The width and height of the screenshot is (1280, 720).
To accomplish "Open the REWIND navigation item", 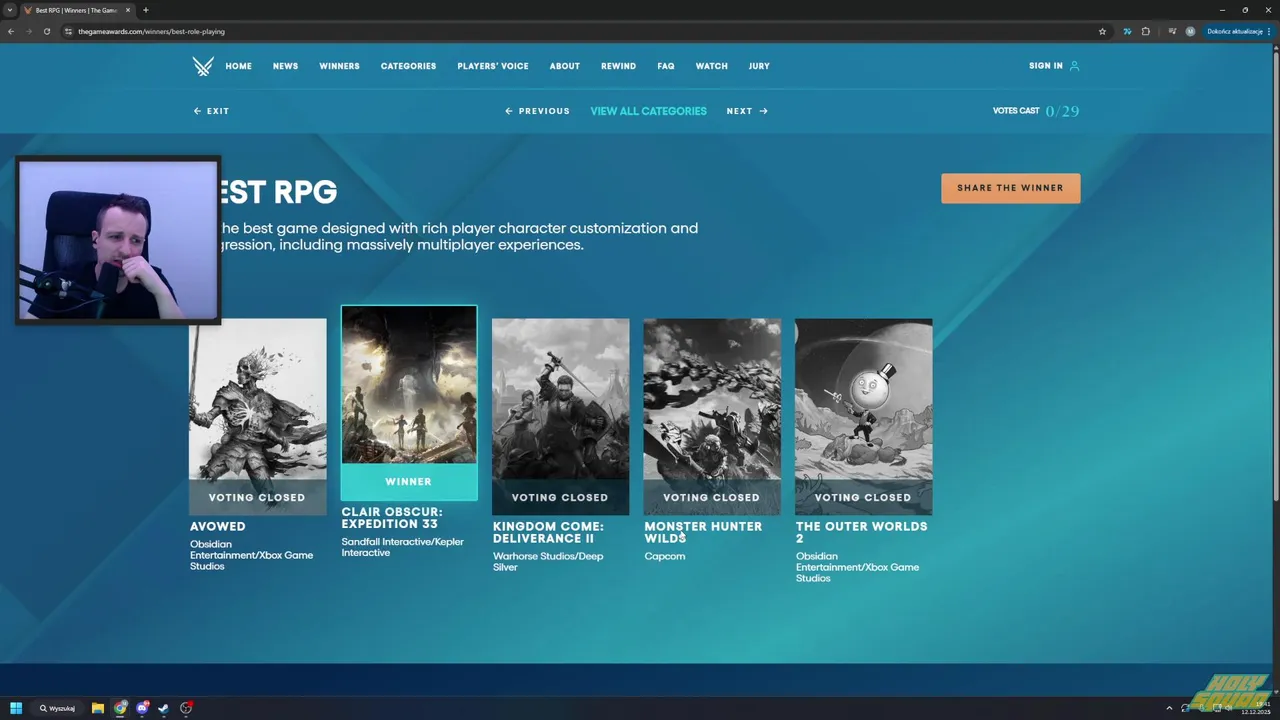I will (x=618, y=66).
